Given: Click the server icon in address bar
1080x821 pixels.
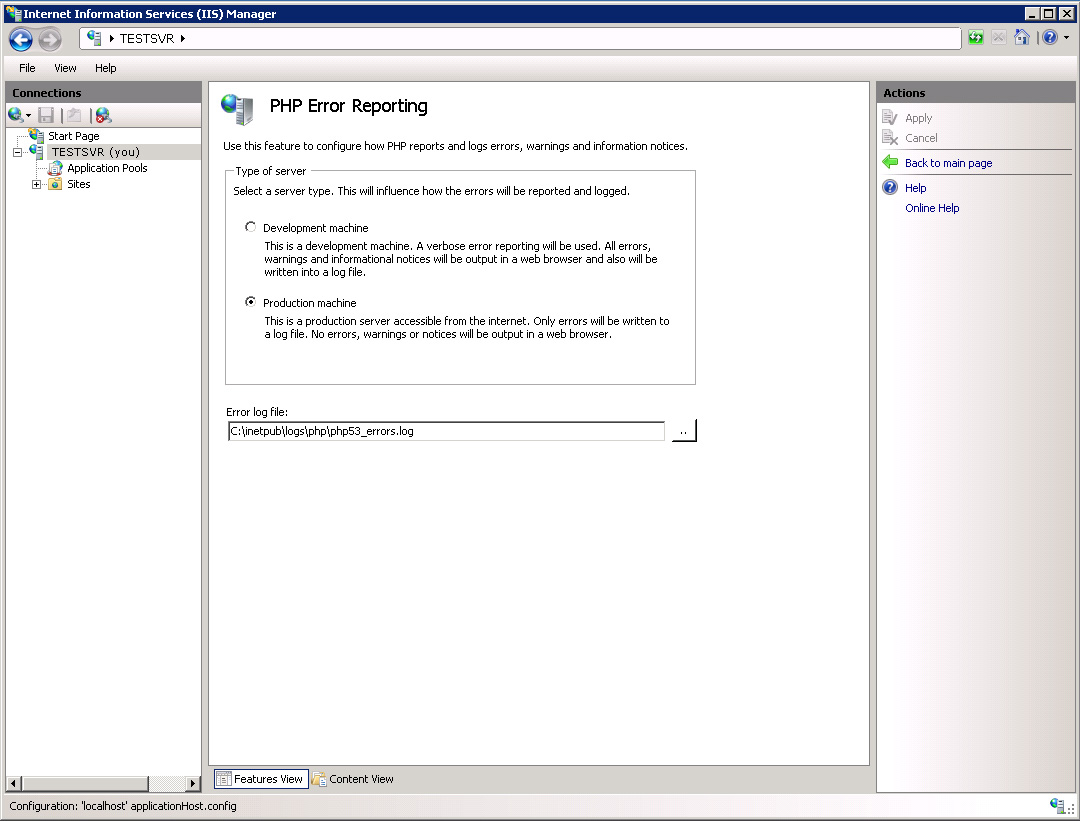Looking at the screenshot, I should [x=94, y=39].
